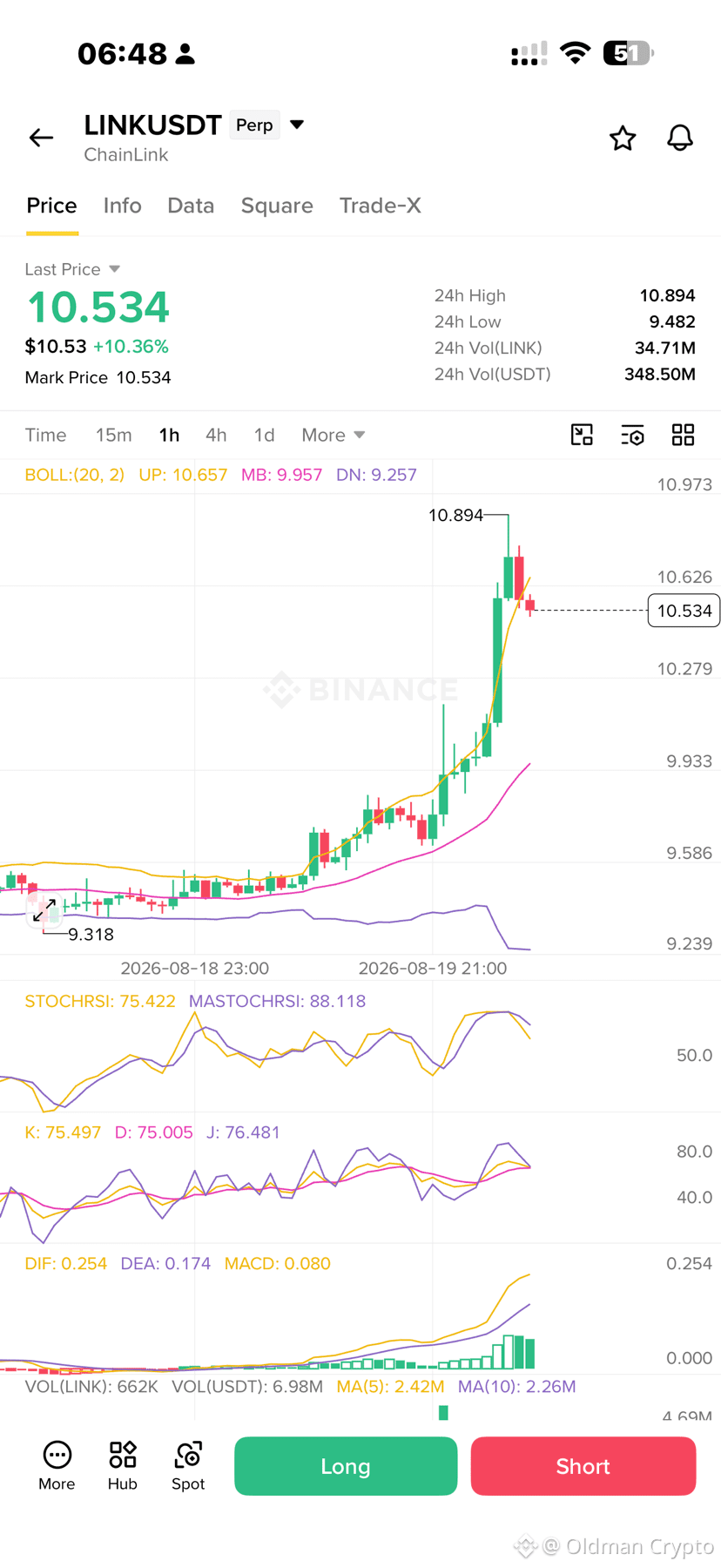Tap the 9.318 low price marker
The height and width of the screenshot is (1568, 721).
[91, 934]
